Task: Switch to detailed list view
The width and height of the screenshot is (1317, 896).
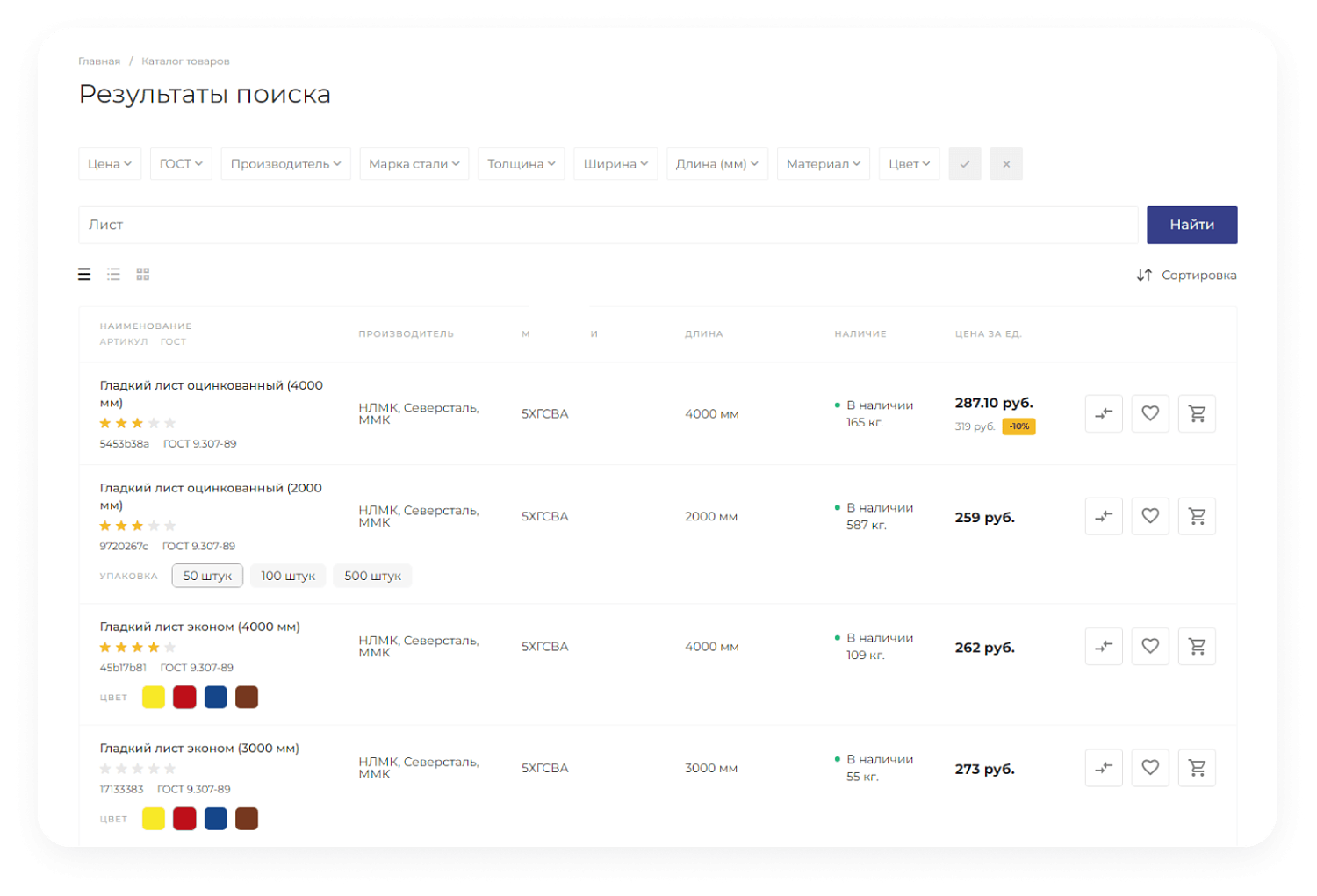Action: click(x=113, y=275)
